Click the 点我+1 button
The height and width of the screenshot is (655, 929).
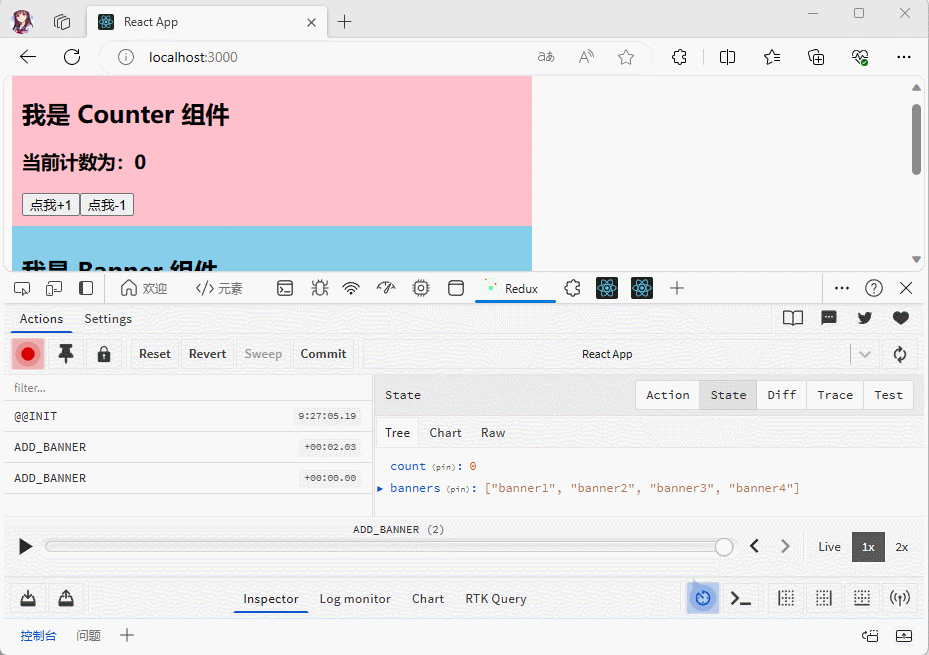[51, 205]
